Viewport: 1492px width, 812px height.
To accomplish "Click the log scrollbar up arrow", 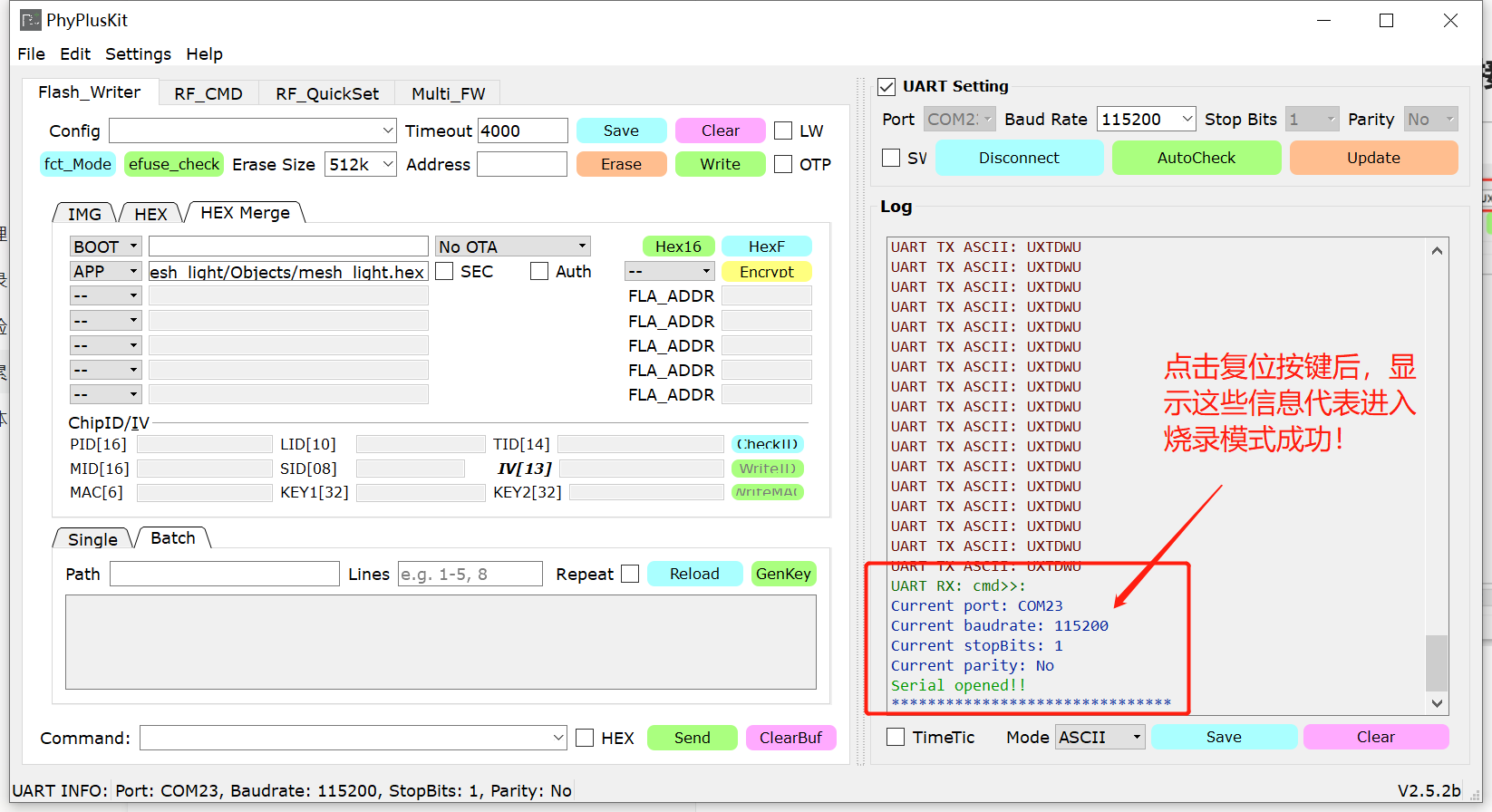I will [1437, 250].
